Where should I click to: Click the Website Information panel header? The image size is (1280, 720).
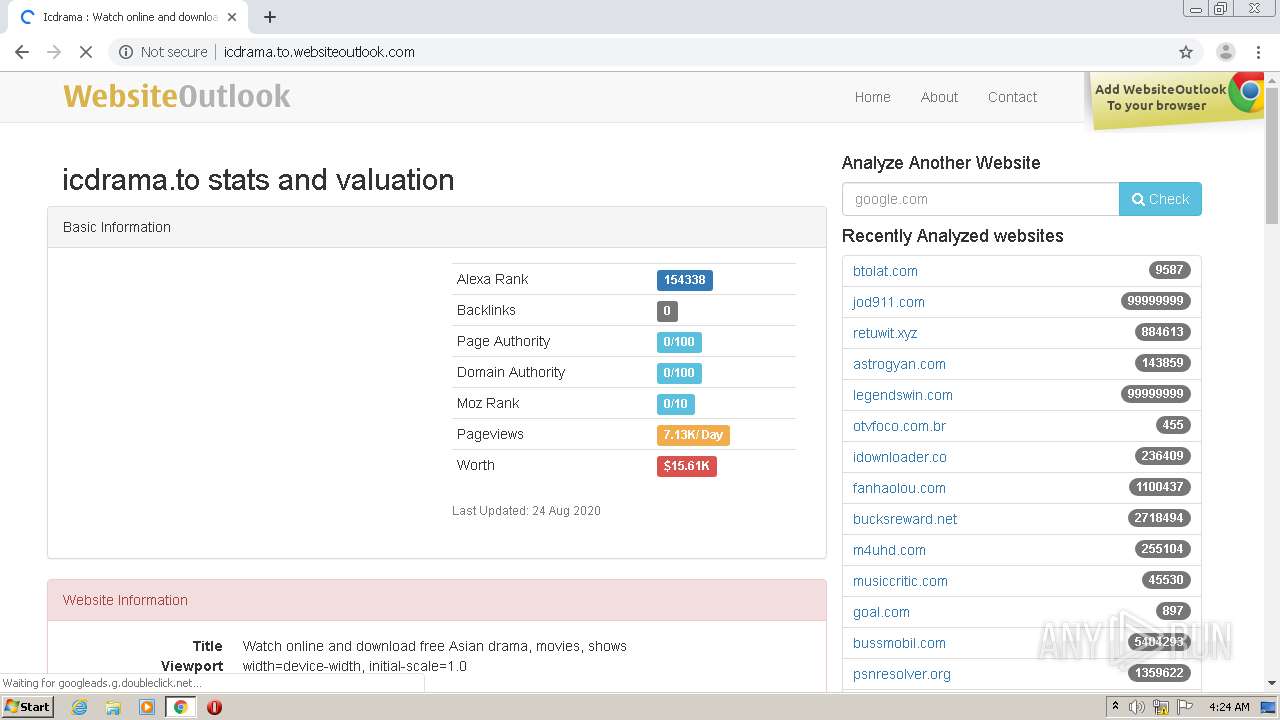(x=437, y=600)
